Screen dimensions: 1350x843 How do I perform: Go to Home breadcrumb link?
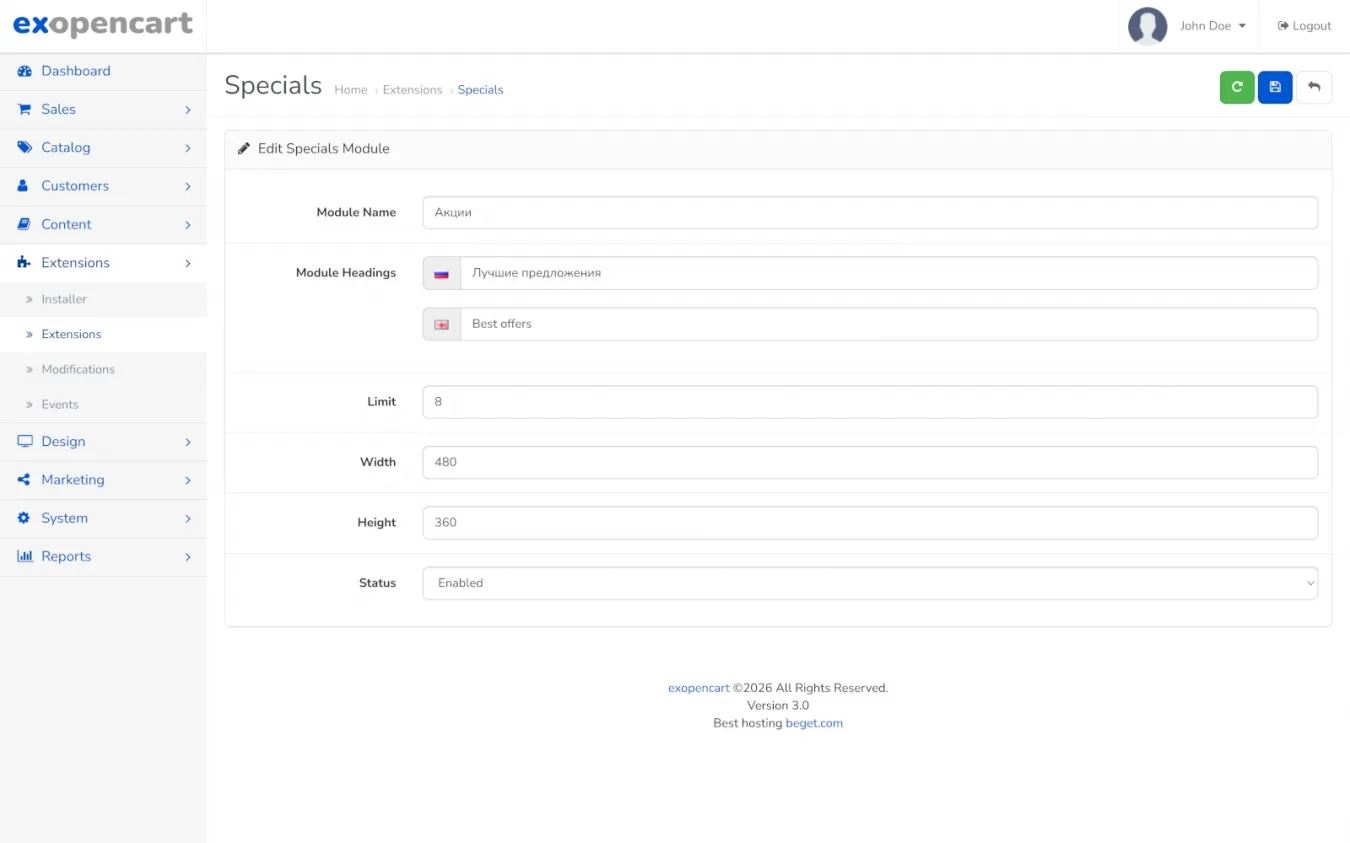(x=350, y=90)
